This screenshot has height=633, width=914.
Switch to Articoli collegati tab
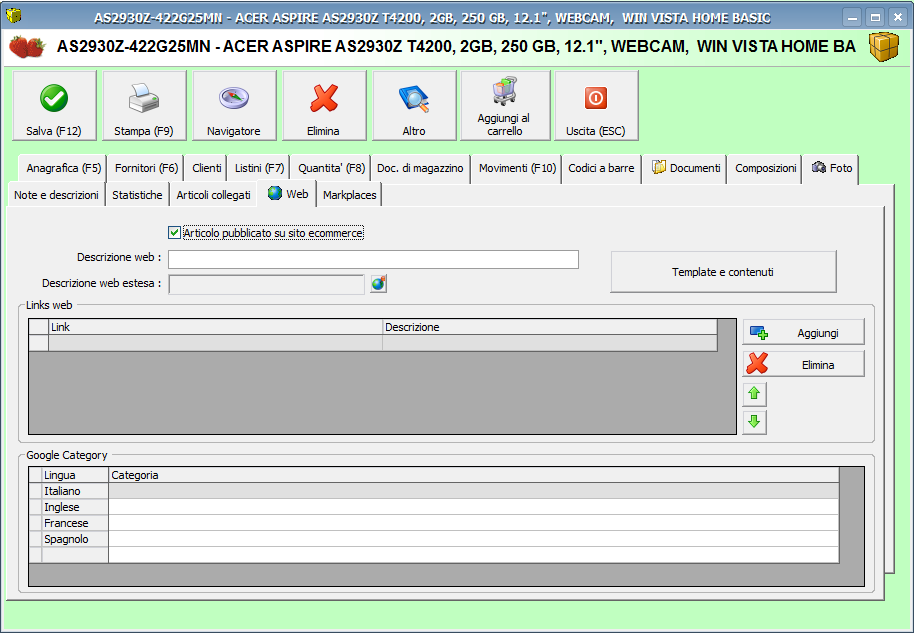coord(213,195)
